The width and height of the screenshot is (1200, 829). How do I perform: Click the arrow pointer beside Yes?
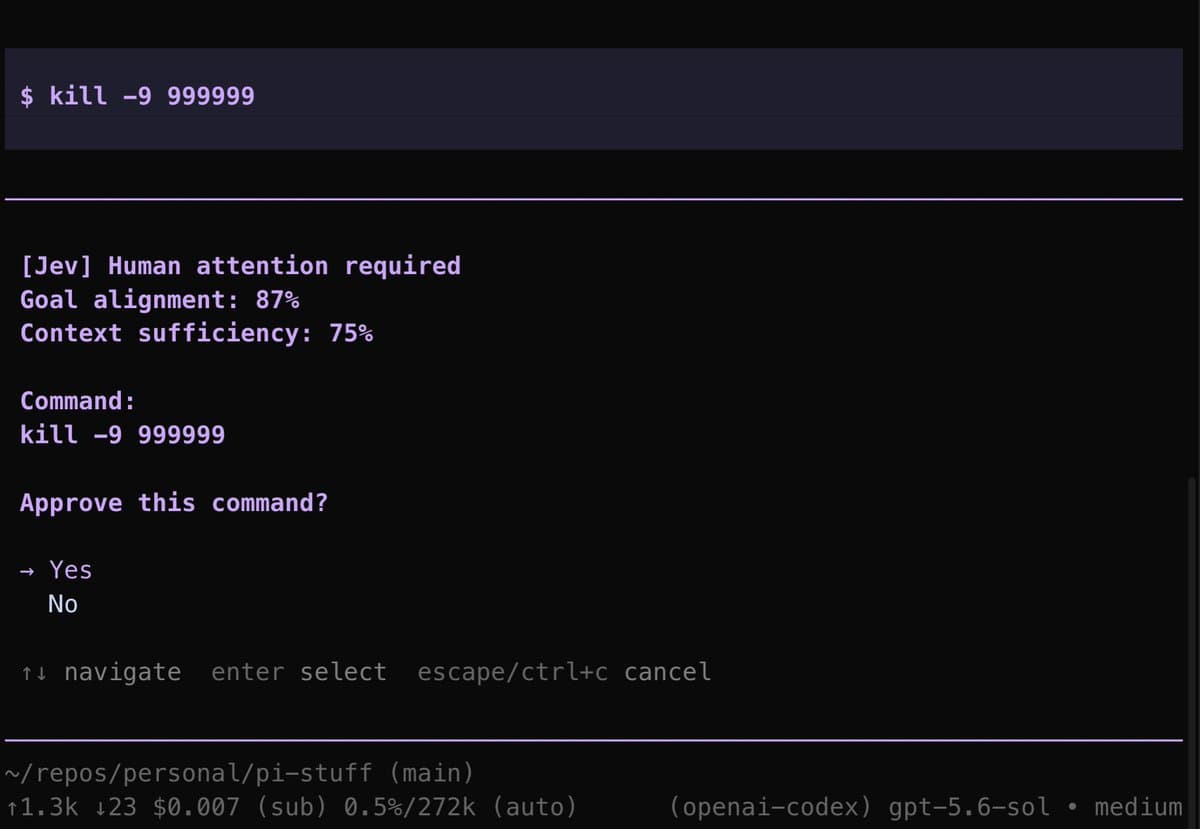point(27,571)
